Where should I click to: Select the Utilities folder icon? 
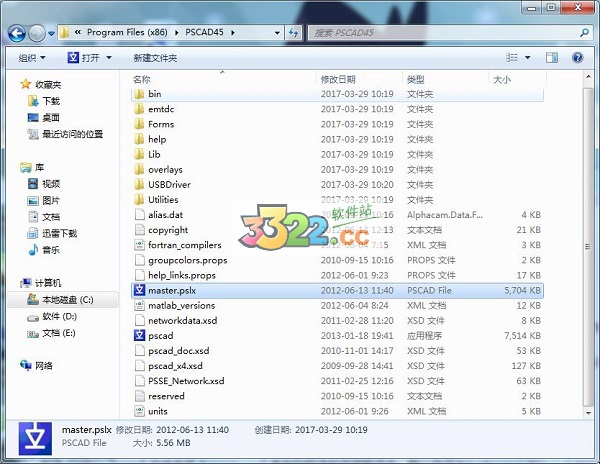[139, 200]
